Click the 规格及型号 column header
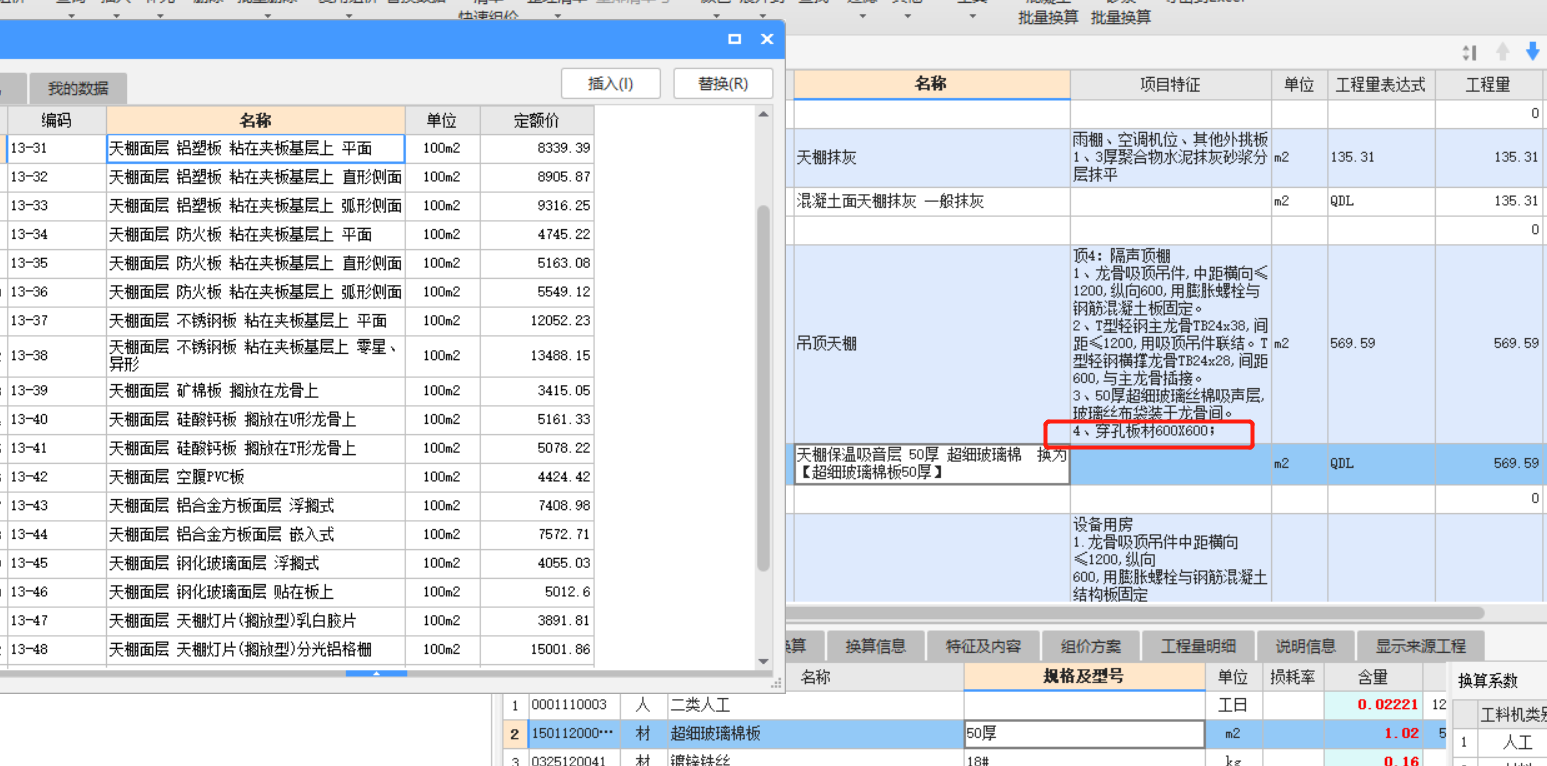This screenshot has height=766, width=1547. tap(1084, 677)
